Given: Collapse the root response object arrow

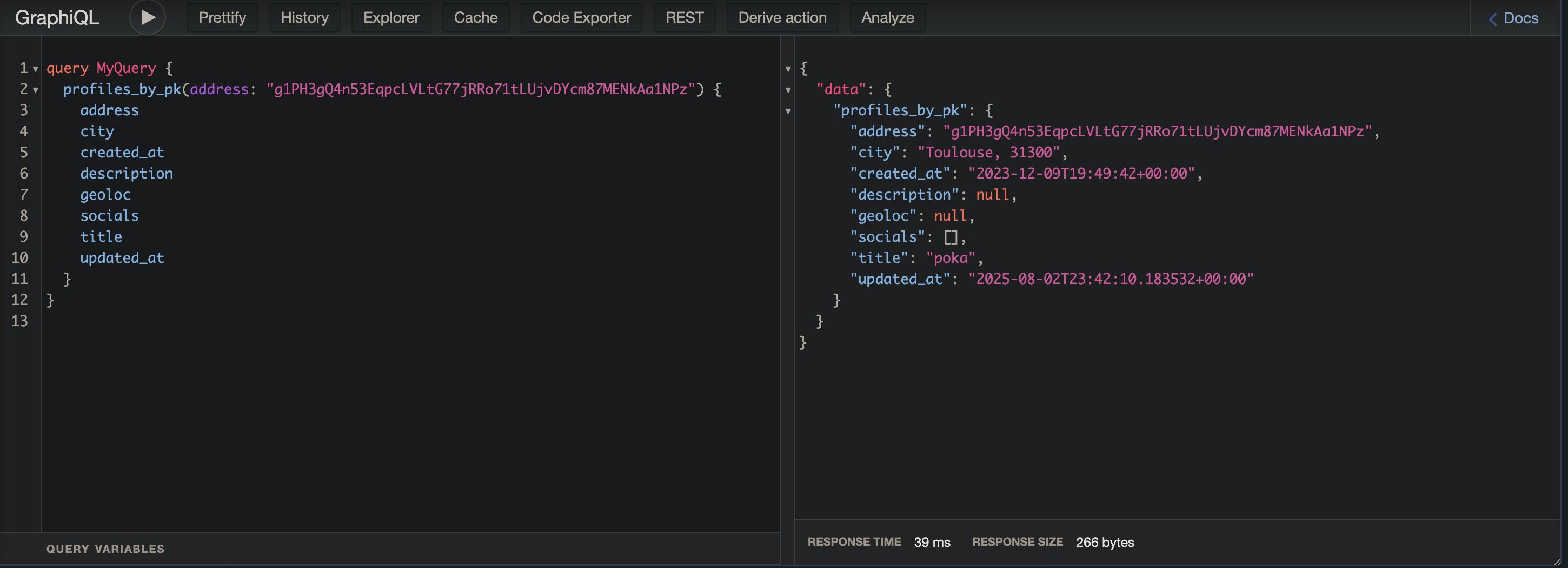Looking at the screenshot, I should tap(788, 69).
